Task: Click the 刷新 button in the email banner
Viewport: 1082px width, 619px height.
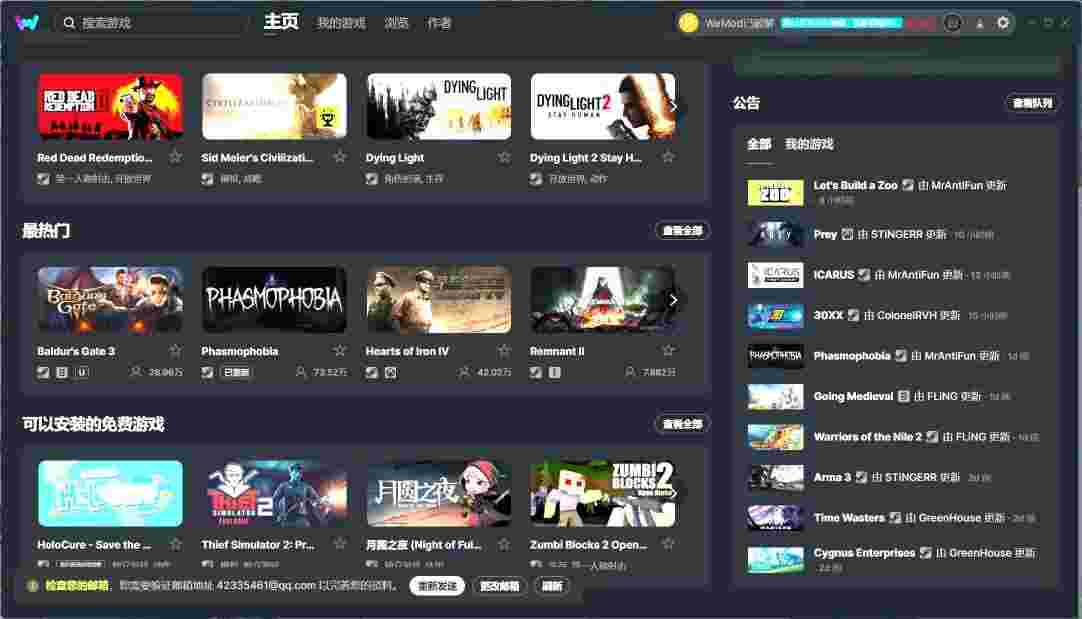Action: [552, 586]
